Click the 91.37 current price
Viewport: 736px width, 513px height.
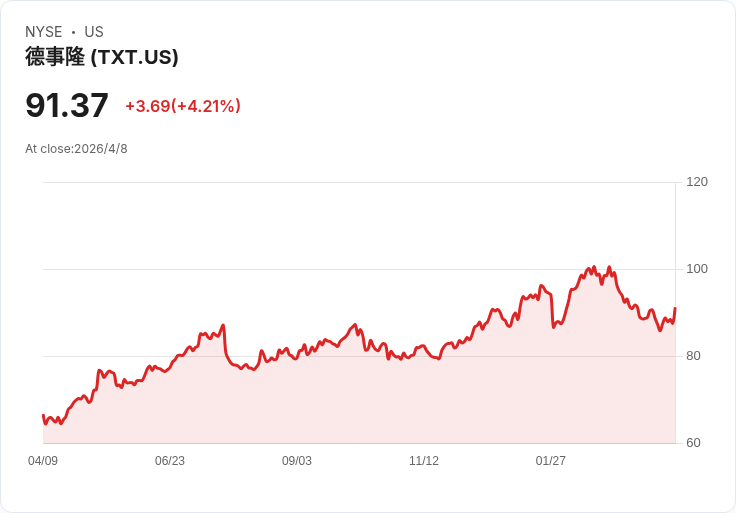click(67, 106)
